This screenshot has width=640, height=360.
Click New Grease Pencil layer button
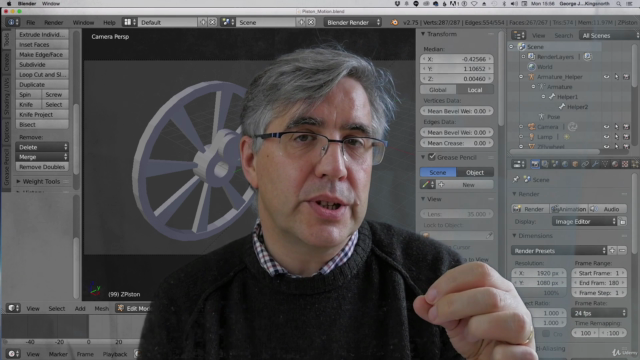pos(464,185)
